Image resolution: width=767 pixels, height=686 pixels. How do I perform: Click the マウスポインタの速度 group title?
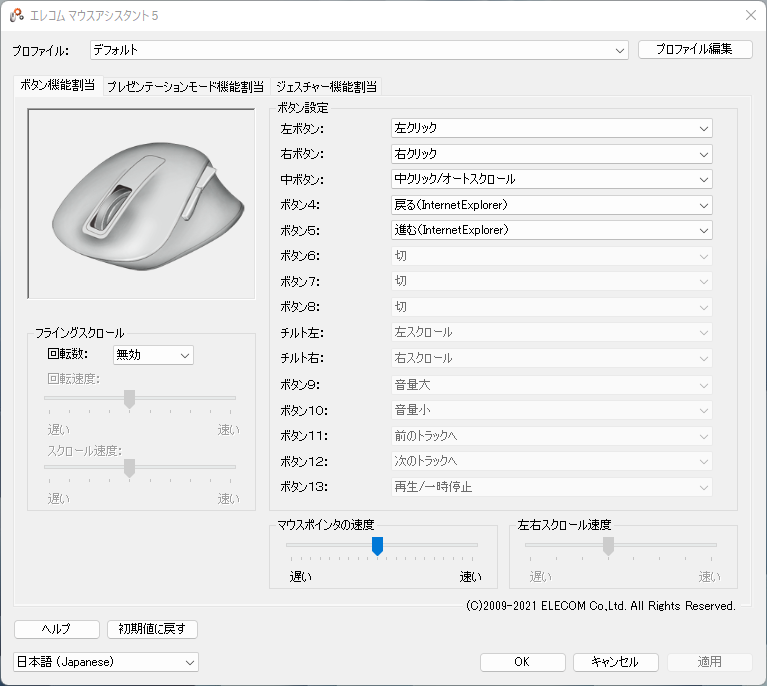coord(326,525)
